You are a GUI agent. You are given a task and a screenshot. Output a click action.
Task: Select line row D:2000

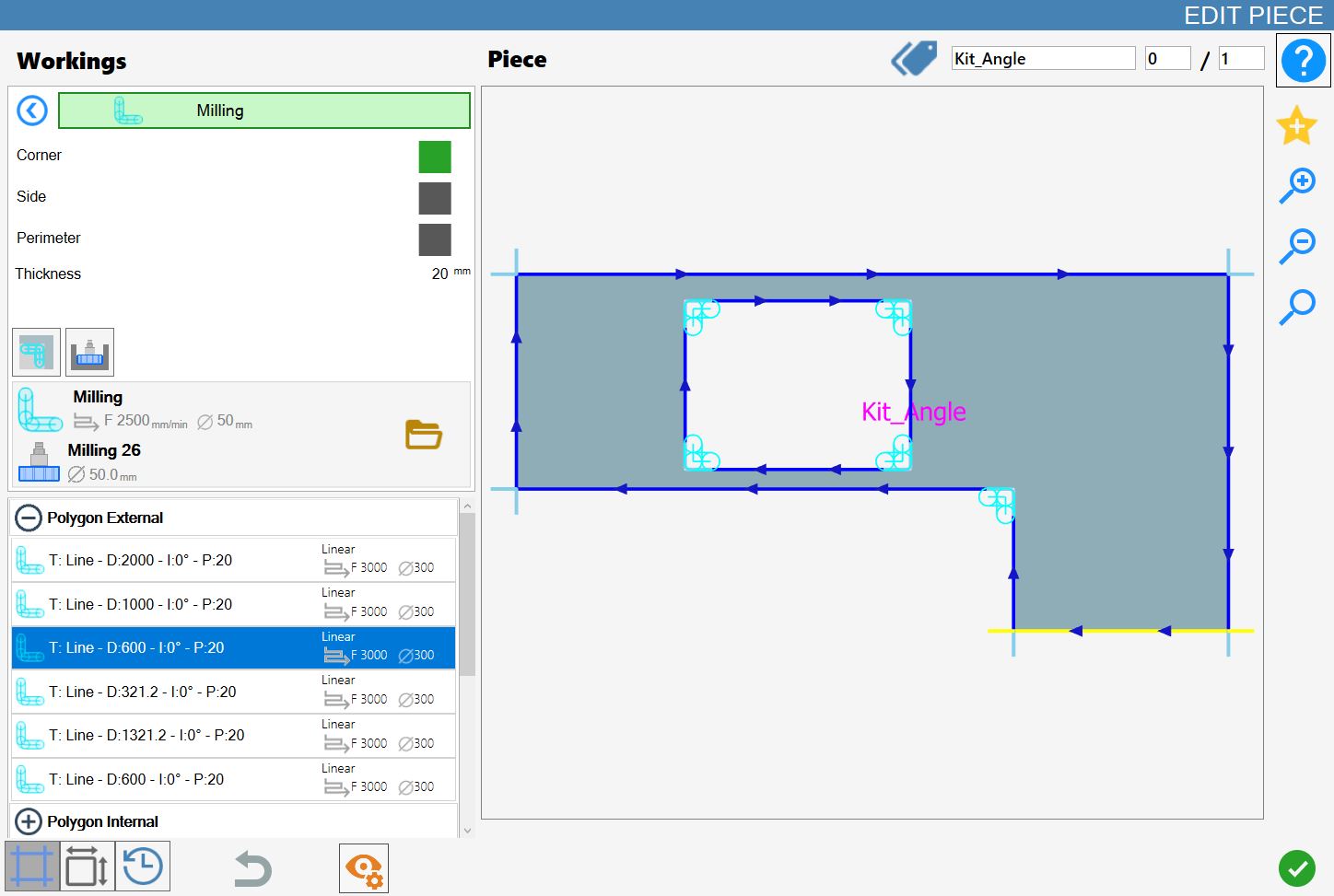coord(234,560)
